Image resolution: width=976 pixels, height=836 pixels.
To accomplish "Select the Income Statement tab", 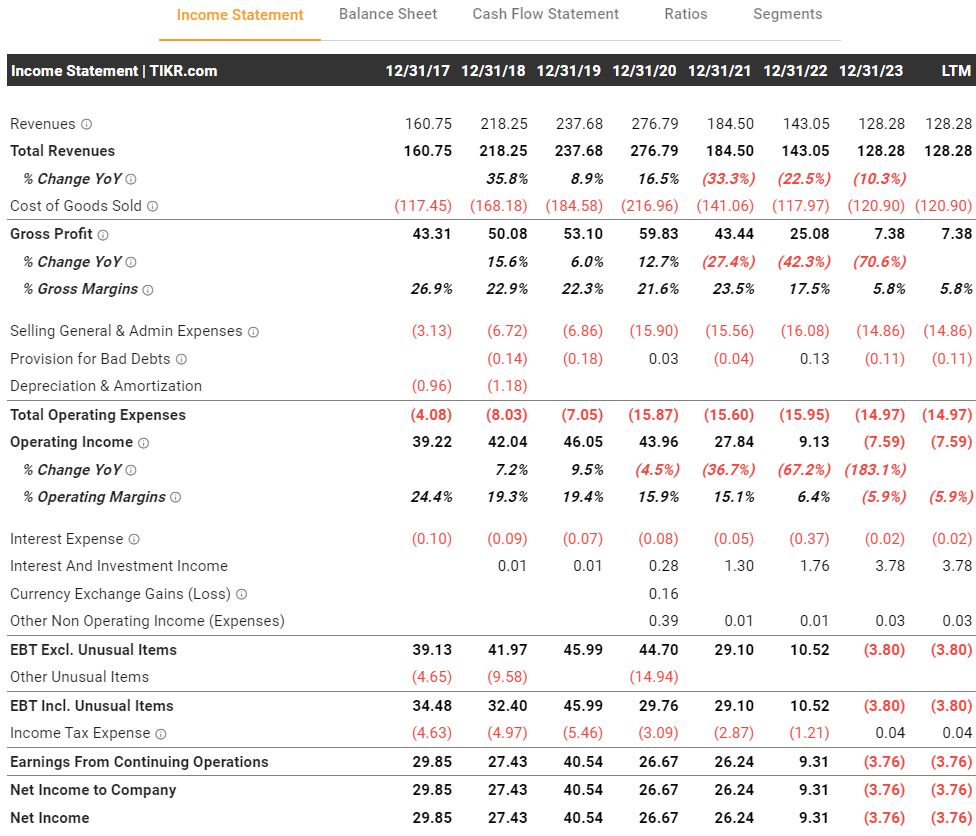I will 240,15.
